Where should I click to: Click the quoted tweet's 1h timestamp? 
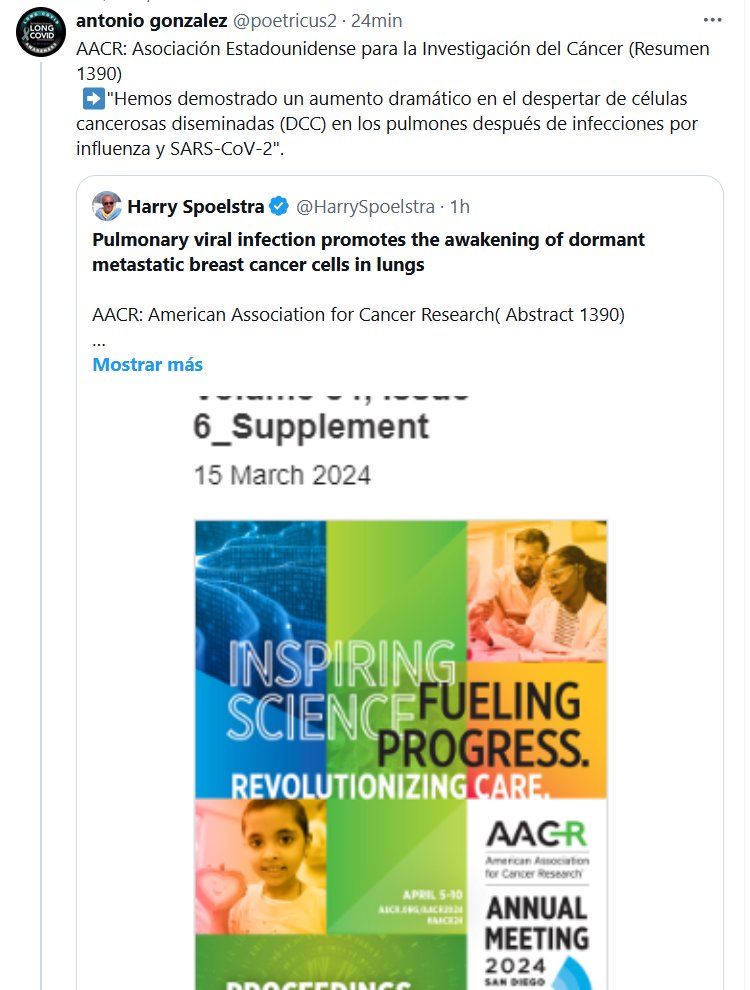point(459,207)
